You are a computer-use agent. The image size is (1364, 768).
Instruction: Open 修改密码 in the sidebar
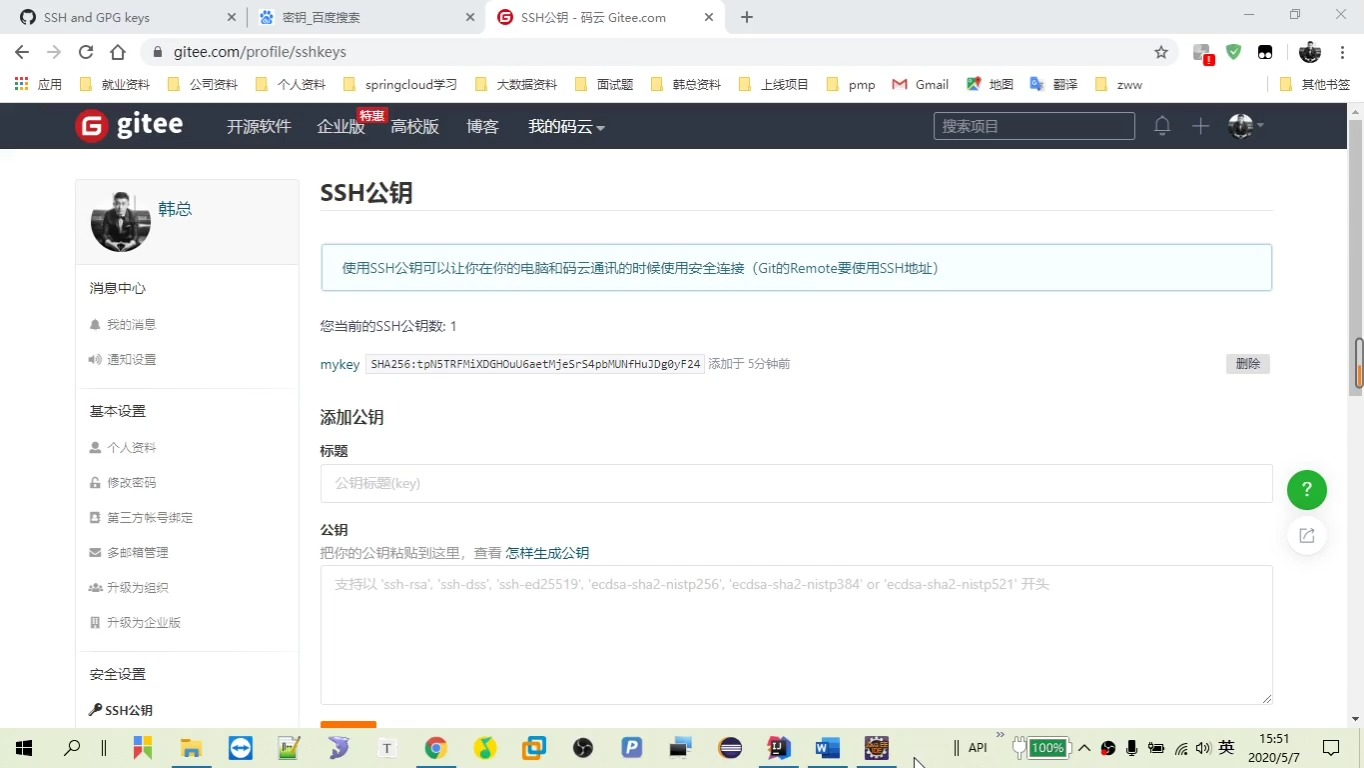pos(123,483)
